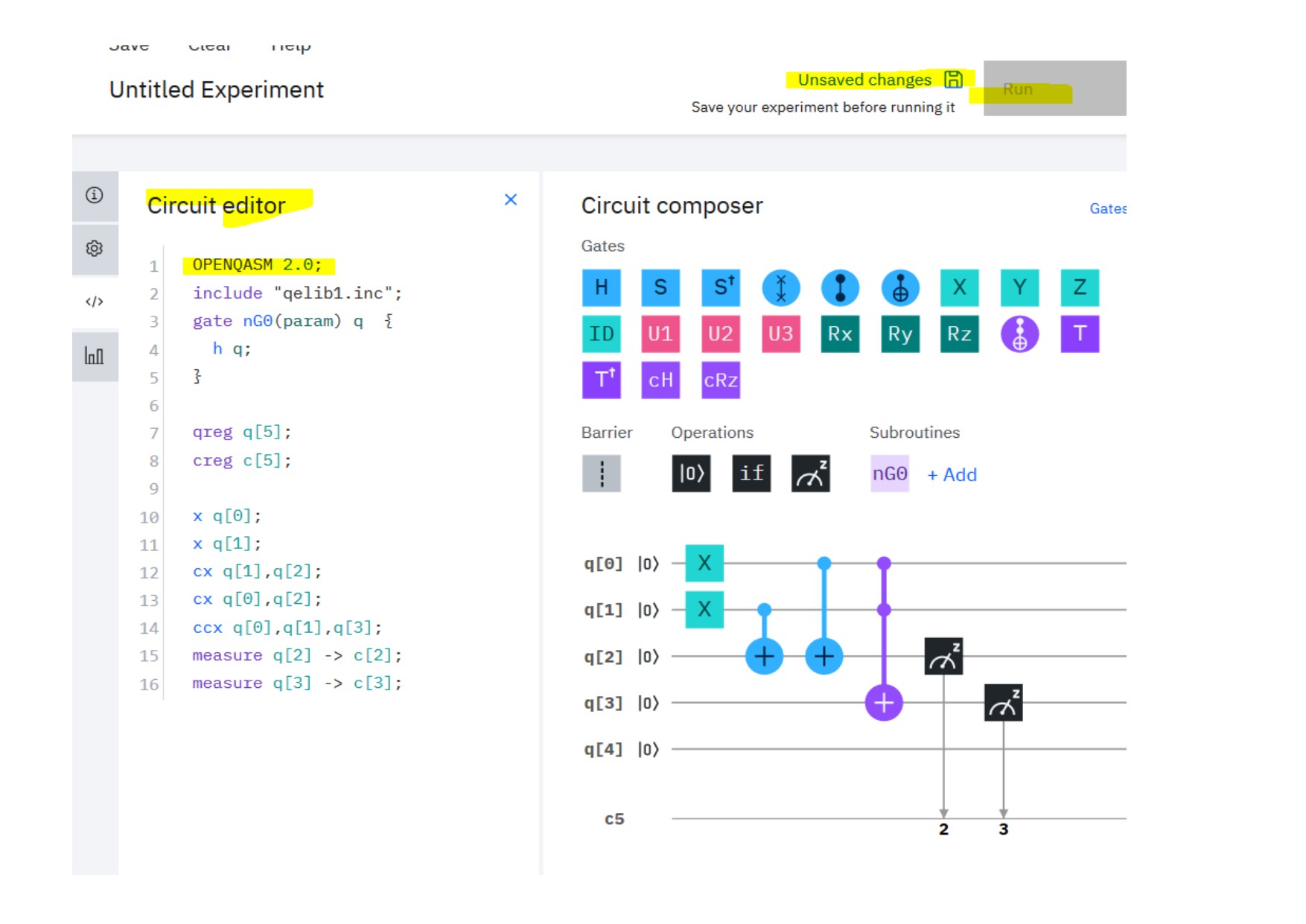Click the + Add subroutine link
Screen dimensions: 1306x924
[952, 475]
